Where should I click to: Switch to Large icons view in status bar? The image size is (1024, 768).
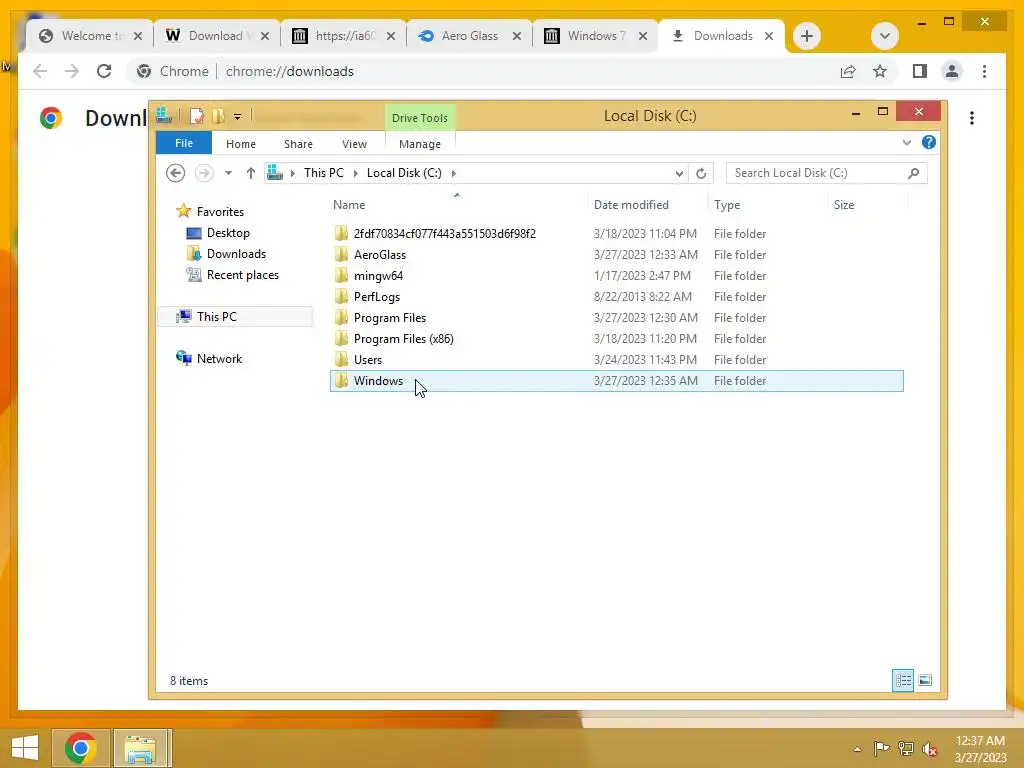click(x=925, y=680)
